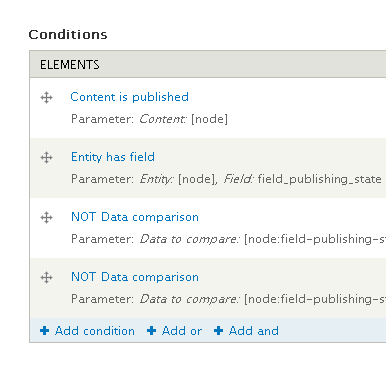
Task: Click the ELEMENTS column header
Action: coord(70,65)
